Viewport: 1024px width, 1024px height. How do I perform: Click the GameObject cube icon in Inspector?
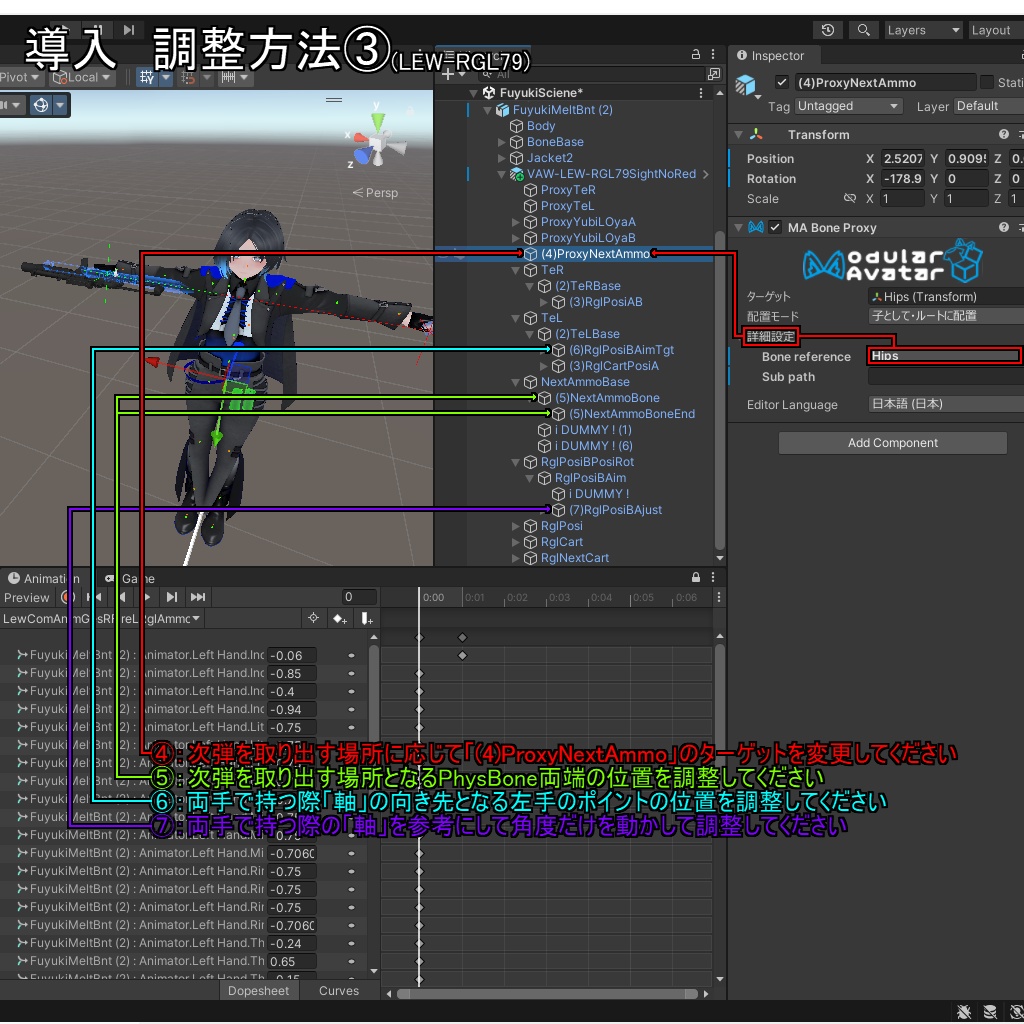[745, 86]
